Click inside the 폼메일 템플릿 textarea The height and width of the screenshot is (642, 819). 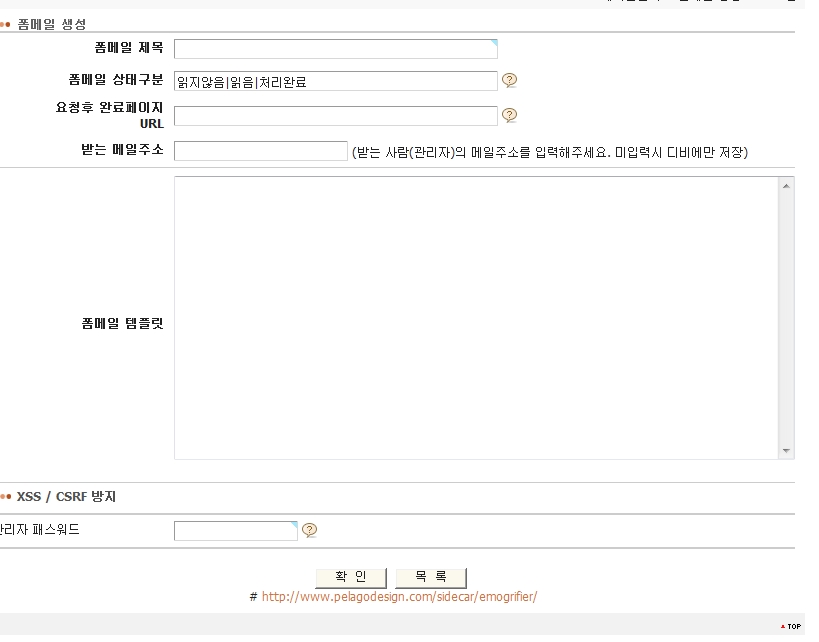[x=475, y=318]
